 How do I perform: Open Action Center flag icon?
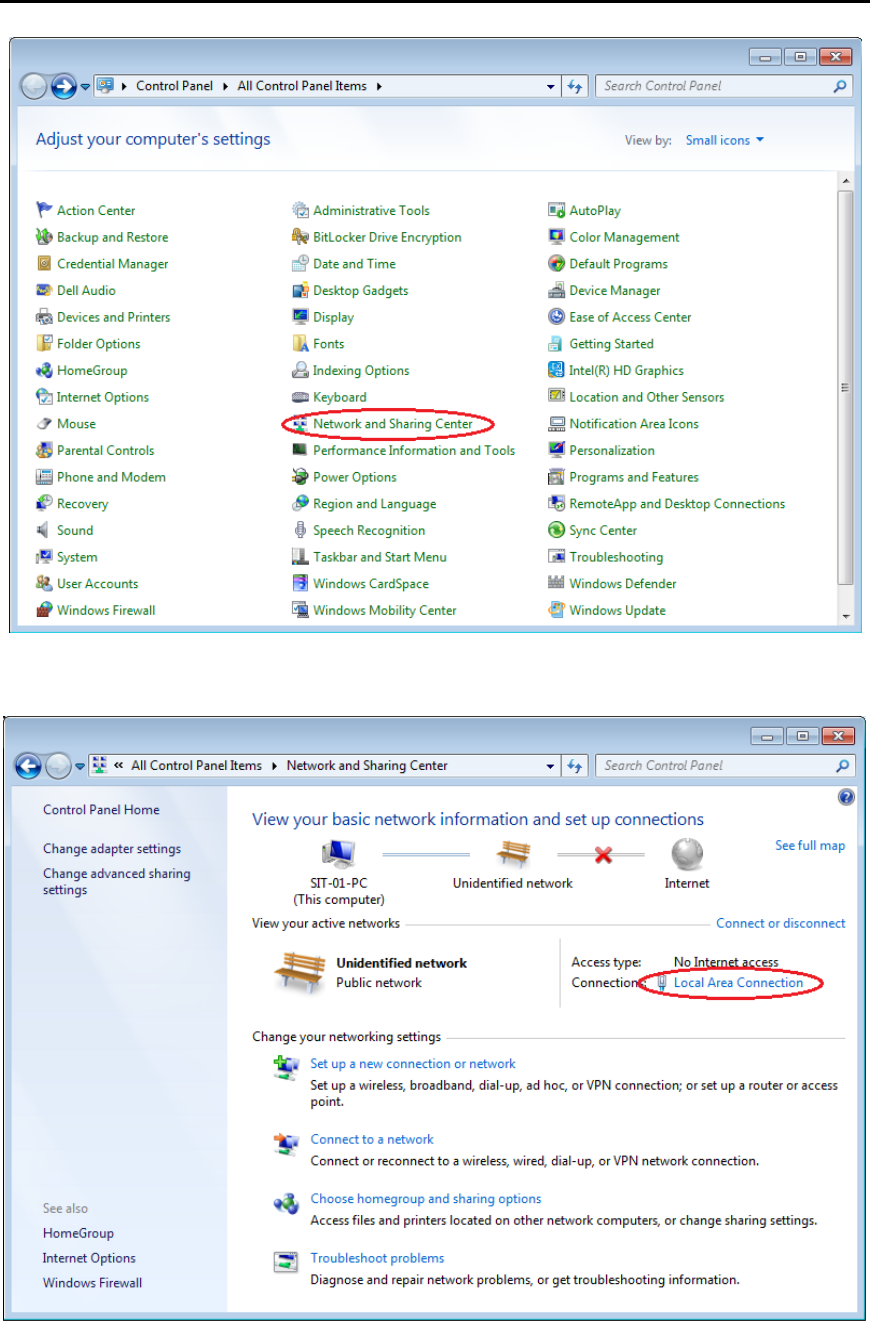coord(44,210)
